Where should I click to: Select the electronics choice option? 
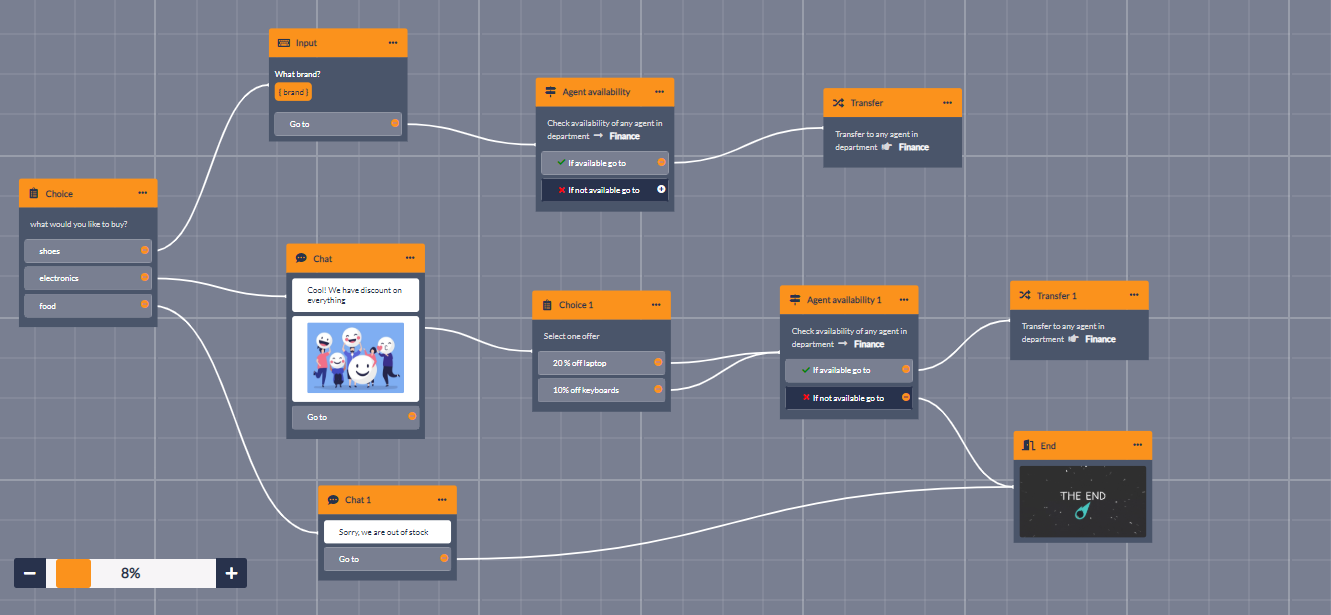pyautogui.click(x=87, y=278)
